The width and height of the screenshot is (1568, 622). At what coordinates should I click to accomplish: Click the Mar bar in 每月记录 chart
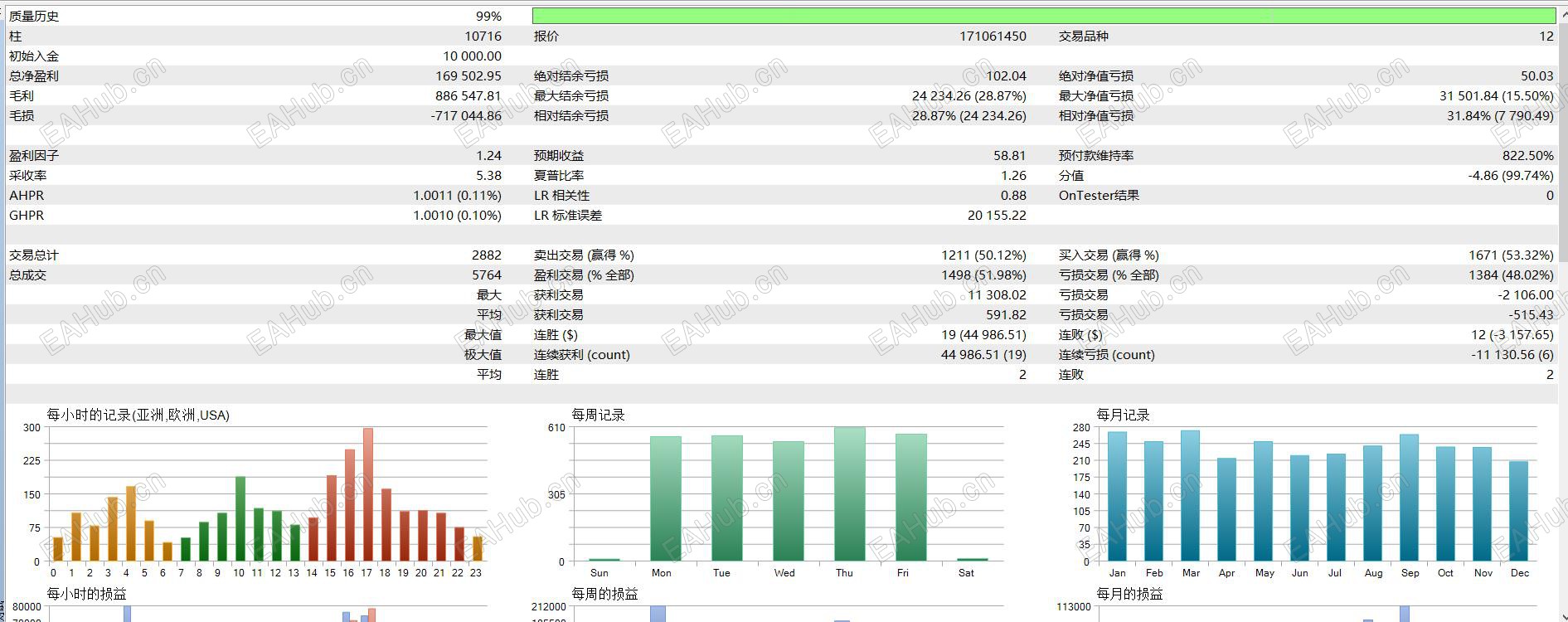(1190, 496)
